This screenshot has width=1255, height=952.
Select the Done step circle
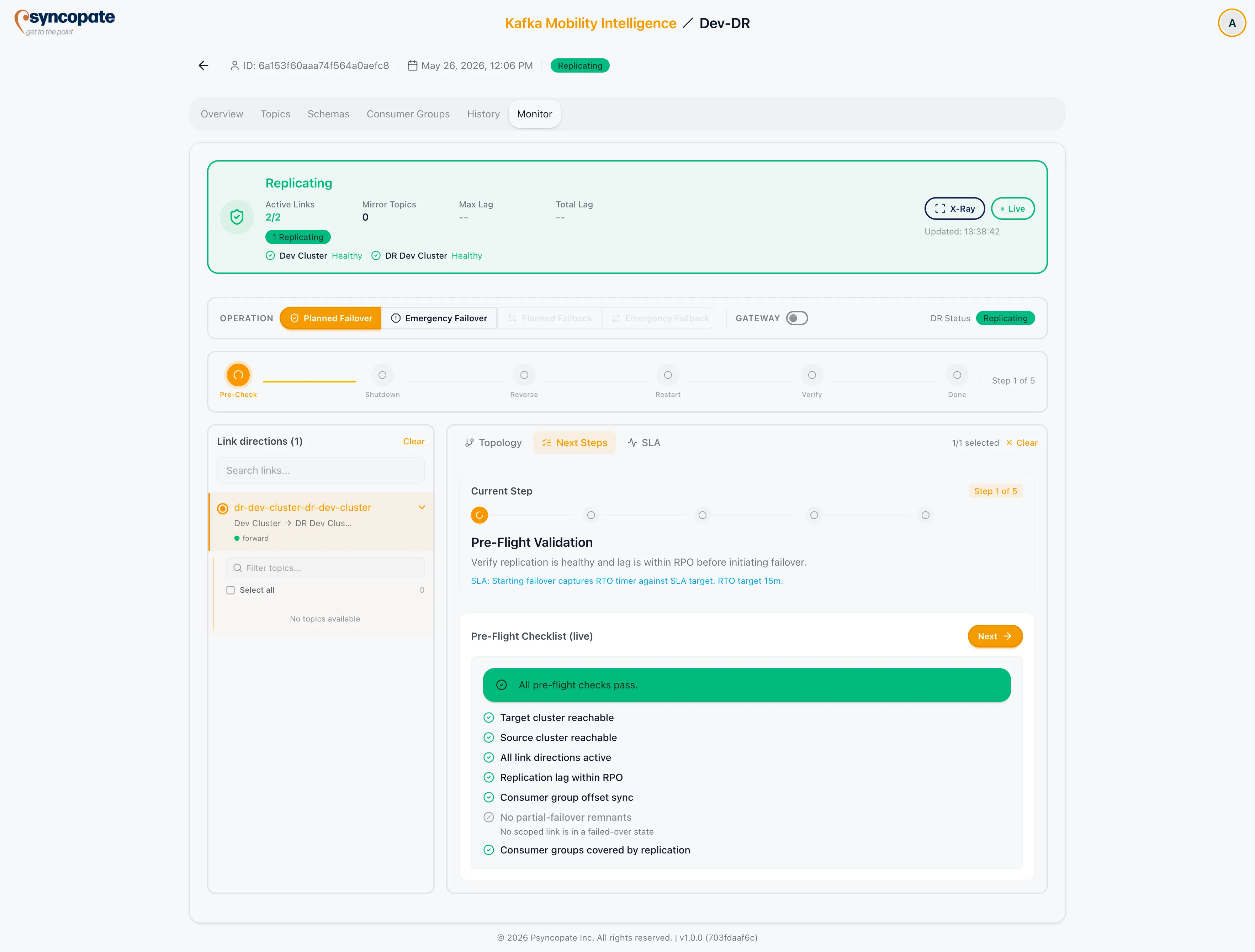957,375
